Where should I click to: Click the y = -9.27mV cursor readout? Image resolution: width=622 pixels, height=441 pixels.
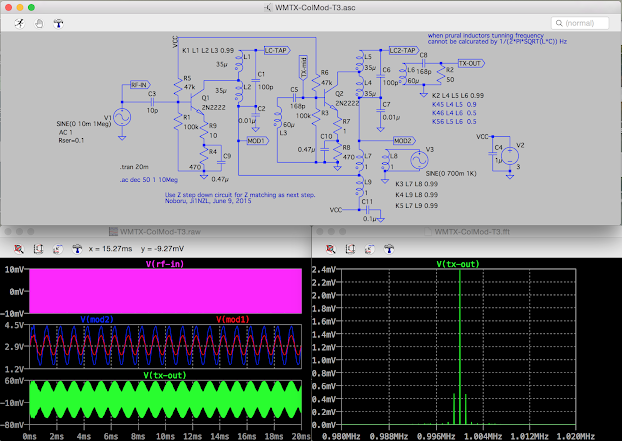[x=162, y=249]
